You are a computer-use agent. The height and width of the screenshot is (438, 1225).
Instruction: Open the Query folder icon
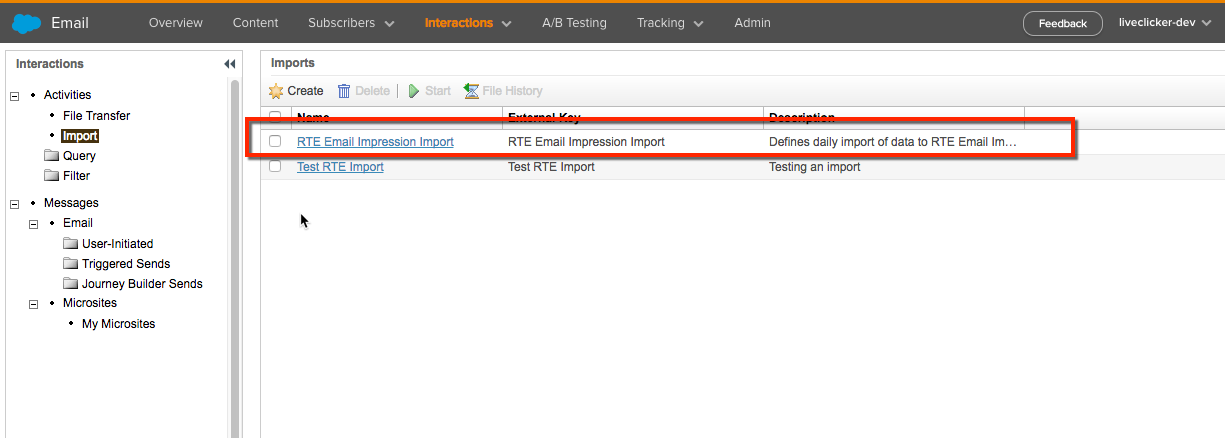click(x=52, y=156)
